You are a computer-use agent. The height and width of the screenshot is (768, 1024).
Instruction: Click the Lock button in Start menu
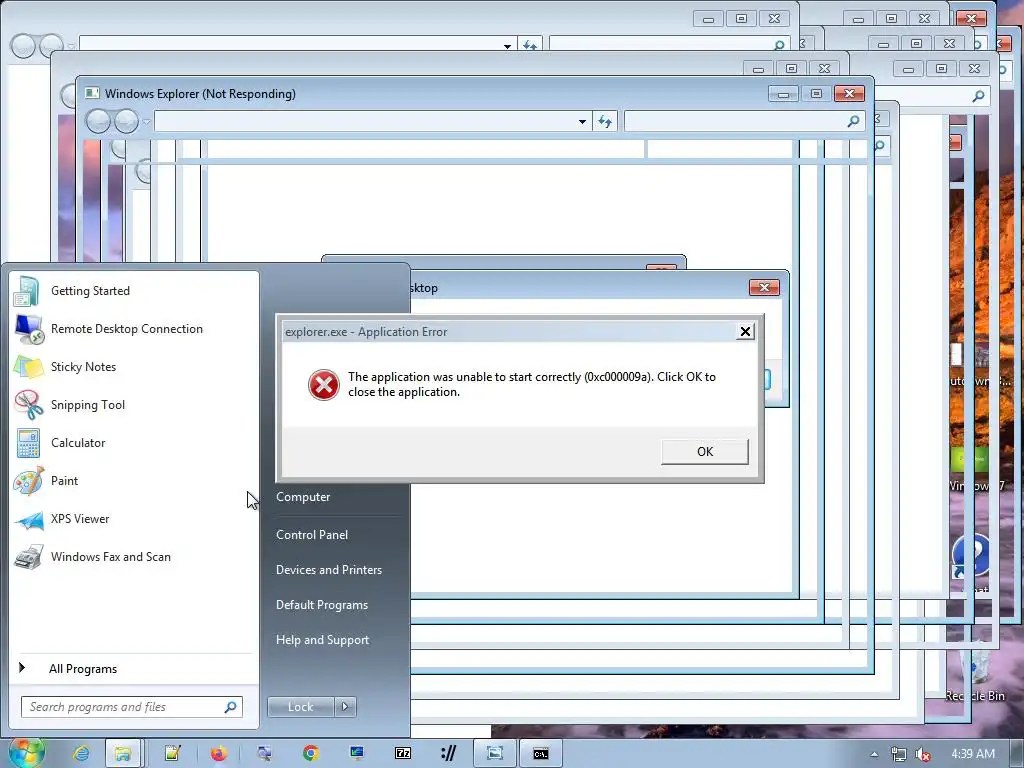[300, 707]
